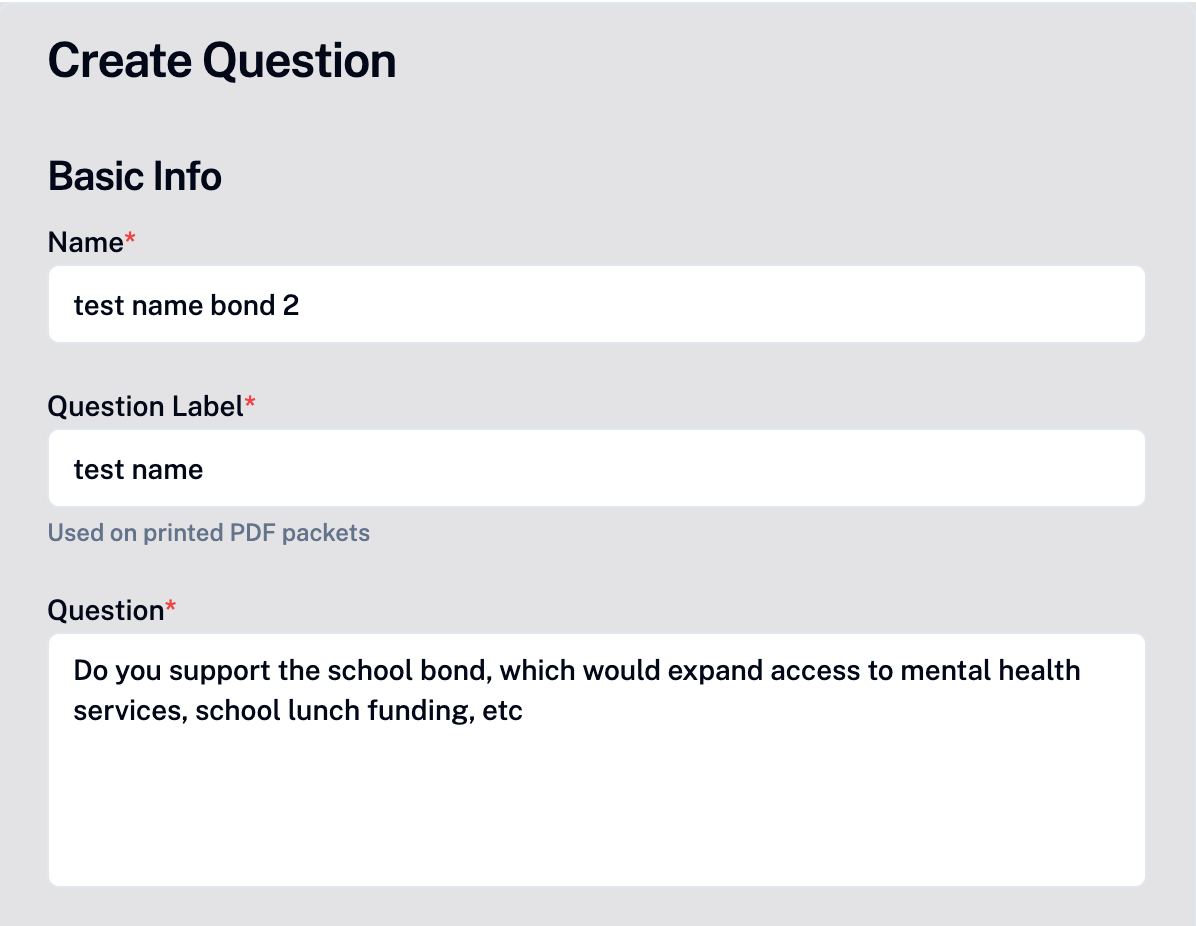Click the Name input field
Image resolution: width=1196 pixels, height=926 pixels.
tap(596, 304)
